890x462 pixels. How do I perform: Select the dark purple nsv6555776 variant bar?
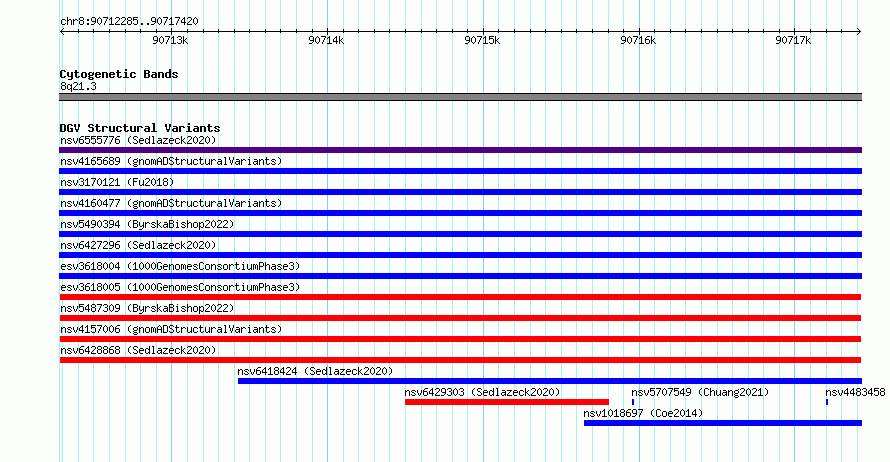click(460, 150)
